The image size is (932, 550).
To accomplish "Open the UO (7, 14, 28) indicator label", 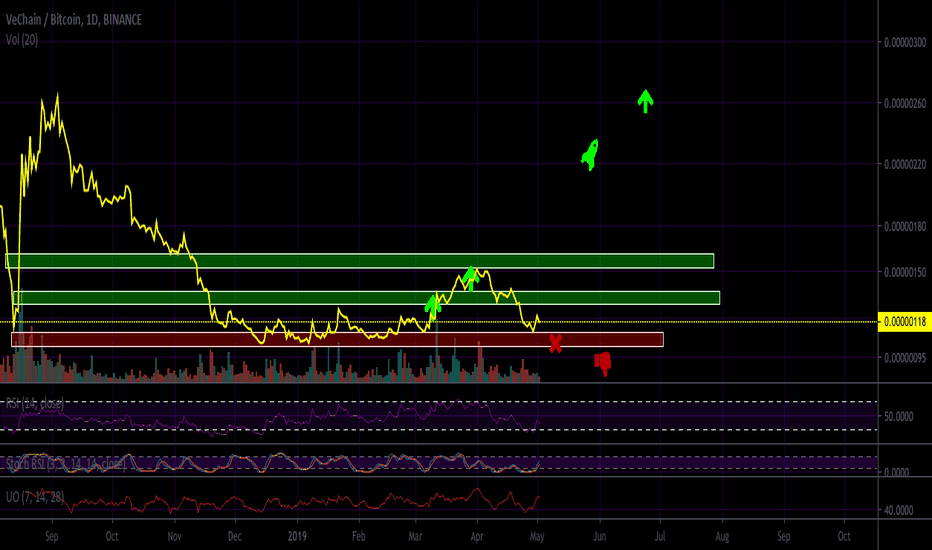I will pos(34,497).
